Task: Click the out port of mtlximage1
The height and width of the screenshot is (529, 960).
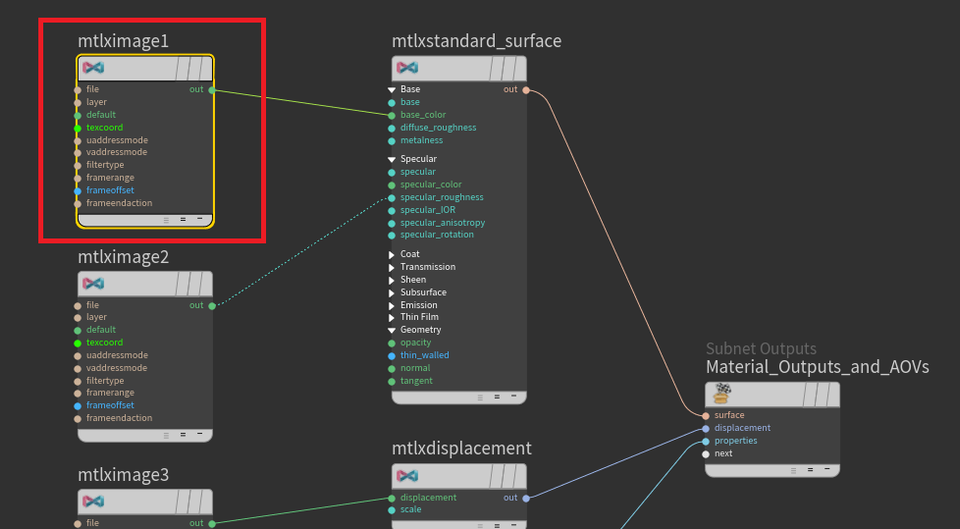Action: coord(212,90)
